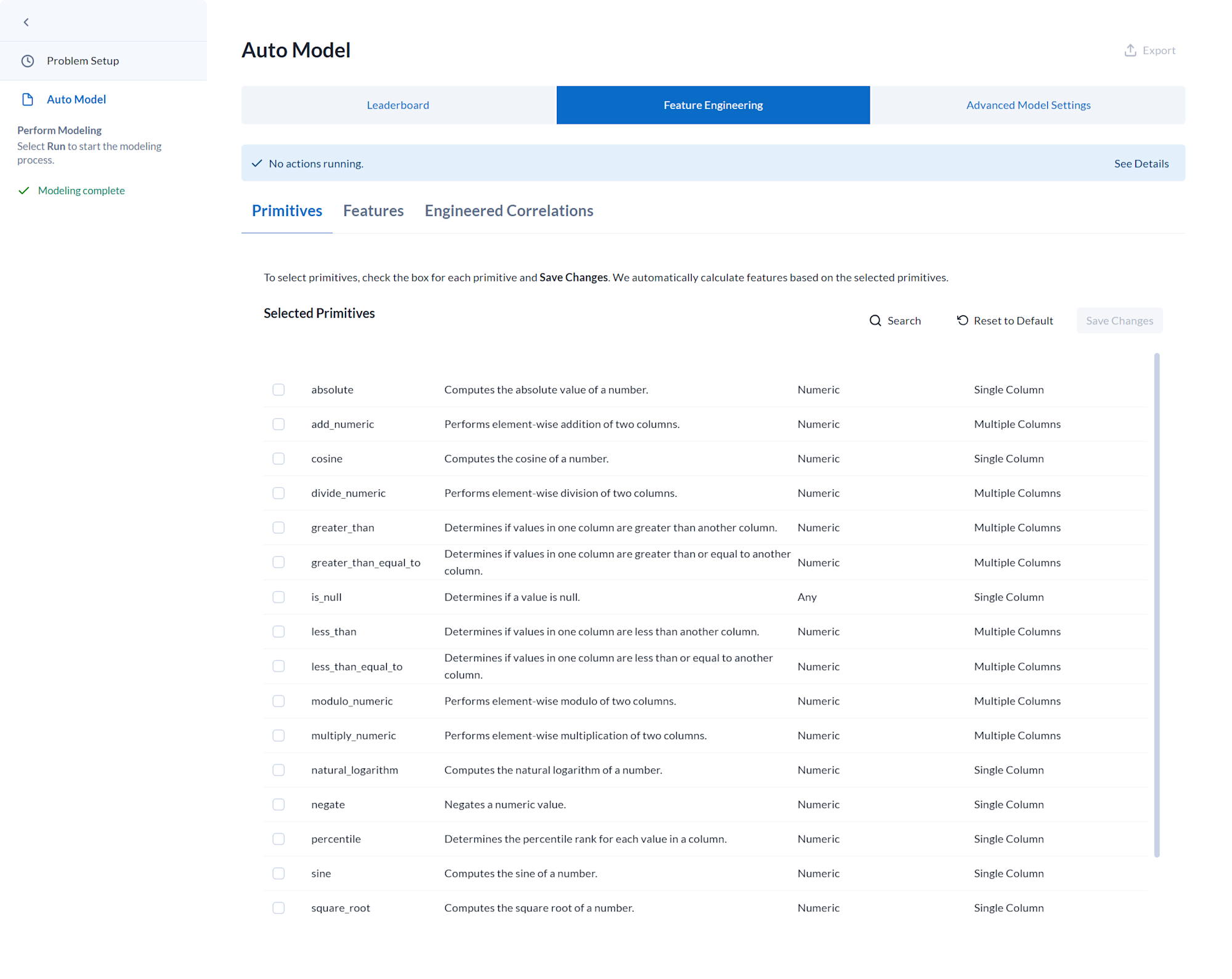
Task: Click the Save Changes button
Action: point(1119,321)
